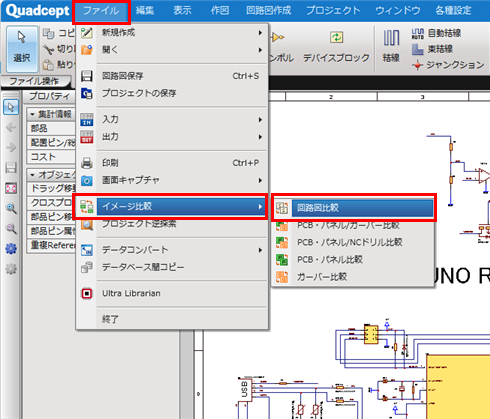Viewport: 490px width, 419px height.
Task: Open the 回路図作成 menu
Action: click(x=269, y=11)
